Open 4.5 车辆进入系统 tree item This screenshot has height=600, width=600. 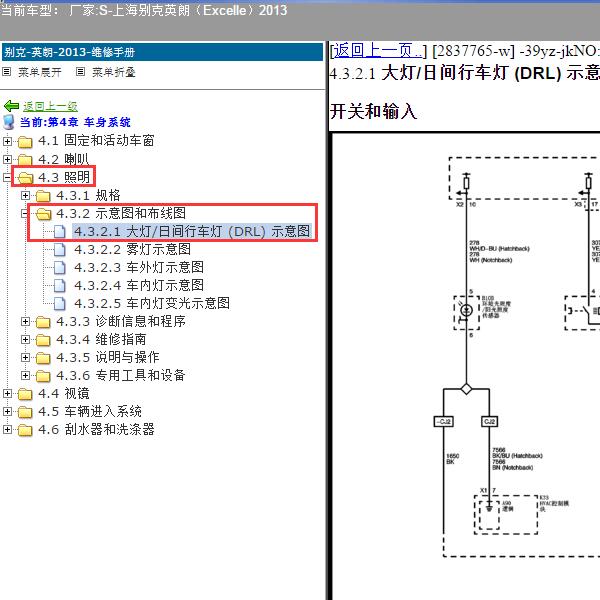point(90,411)
